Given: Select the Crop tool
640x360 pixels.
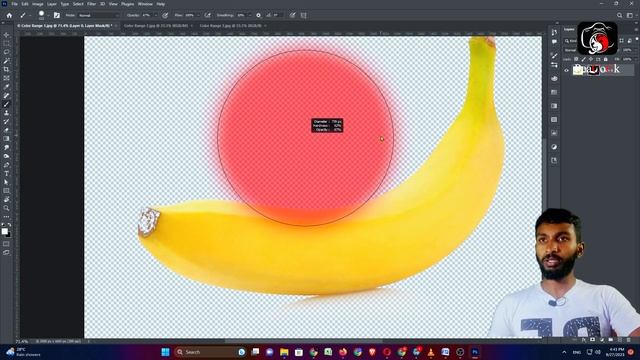Looking at the screenshot, I should pos(7,69).
